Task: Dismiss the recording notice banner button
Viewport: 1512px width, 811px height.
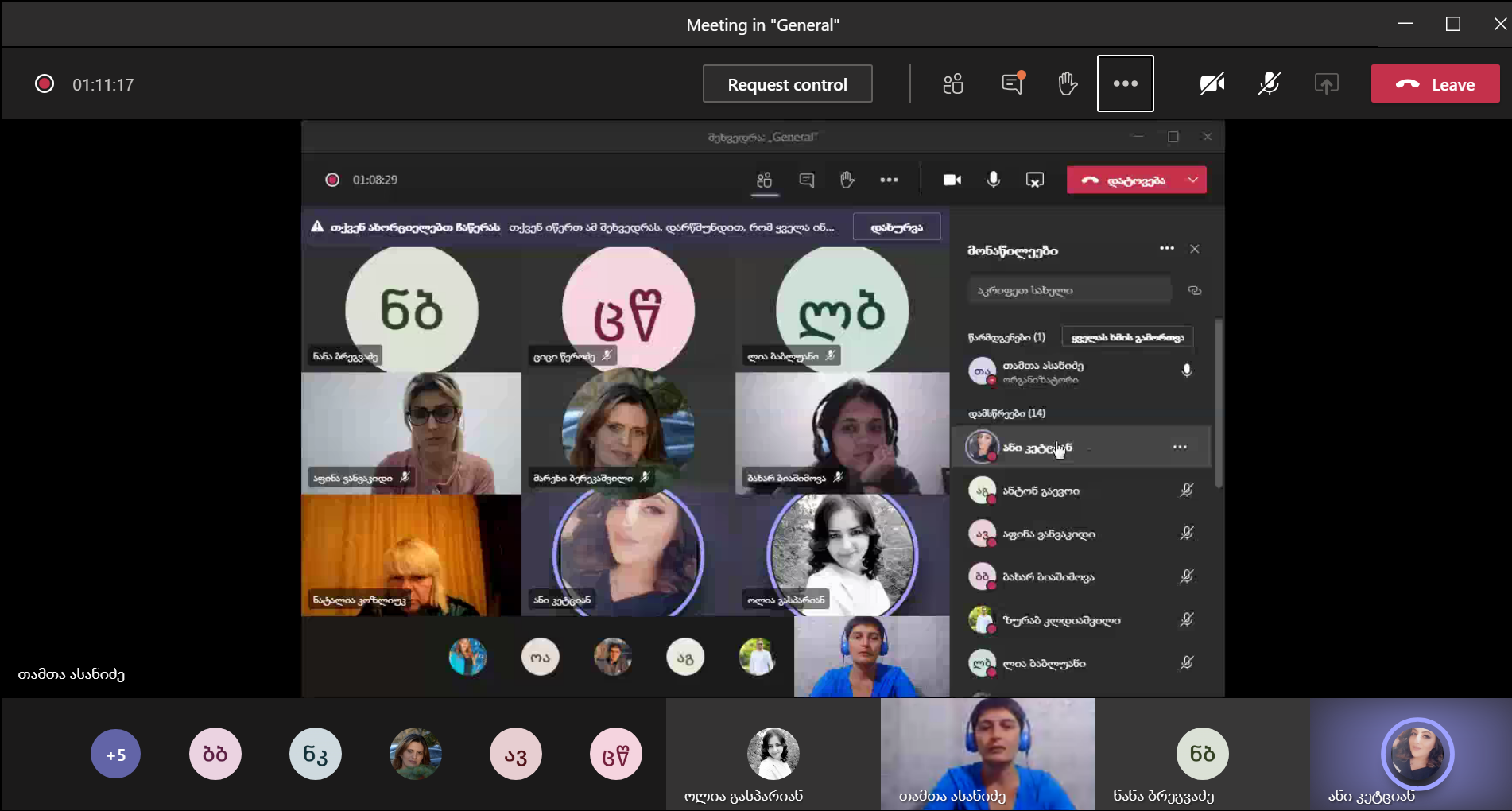Action: [x=897, y=227]
